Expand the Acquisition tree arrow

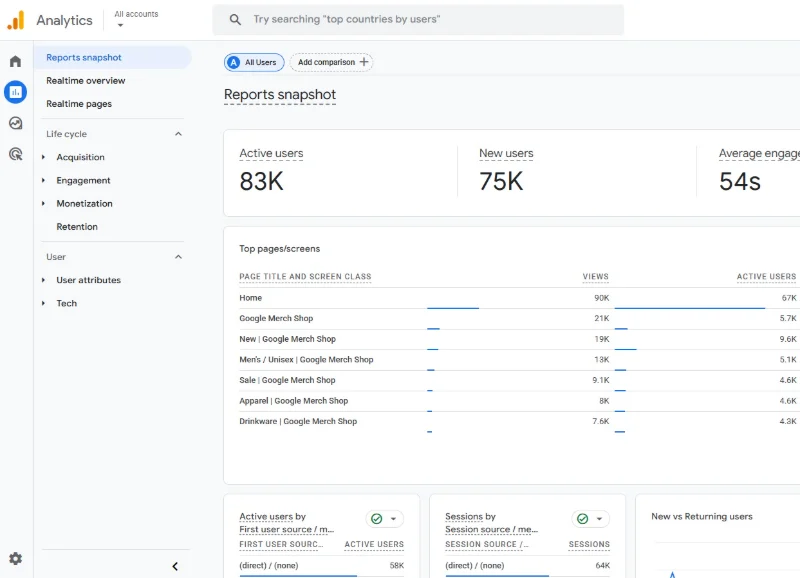coord(43,157)
